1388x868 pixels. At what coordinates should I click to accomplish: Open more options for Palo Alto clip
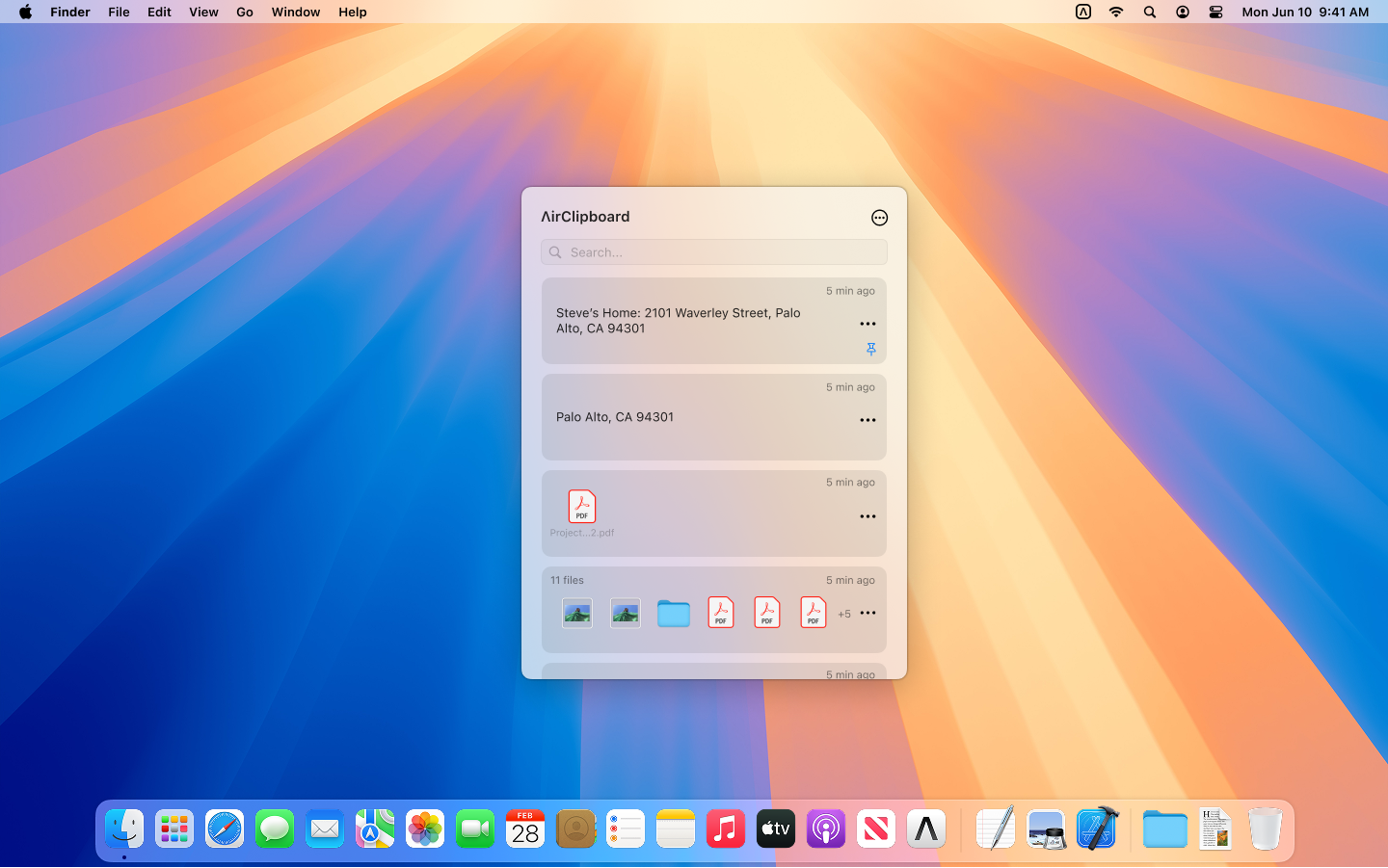point(867,420)
